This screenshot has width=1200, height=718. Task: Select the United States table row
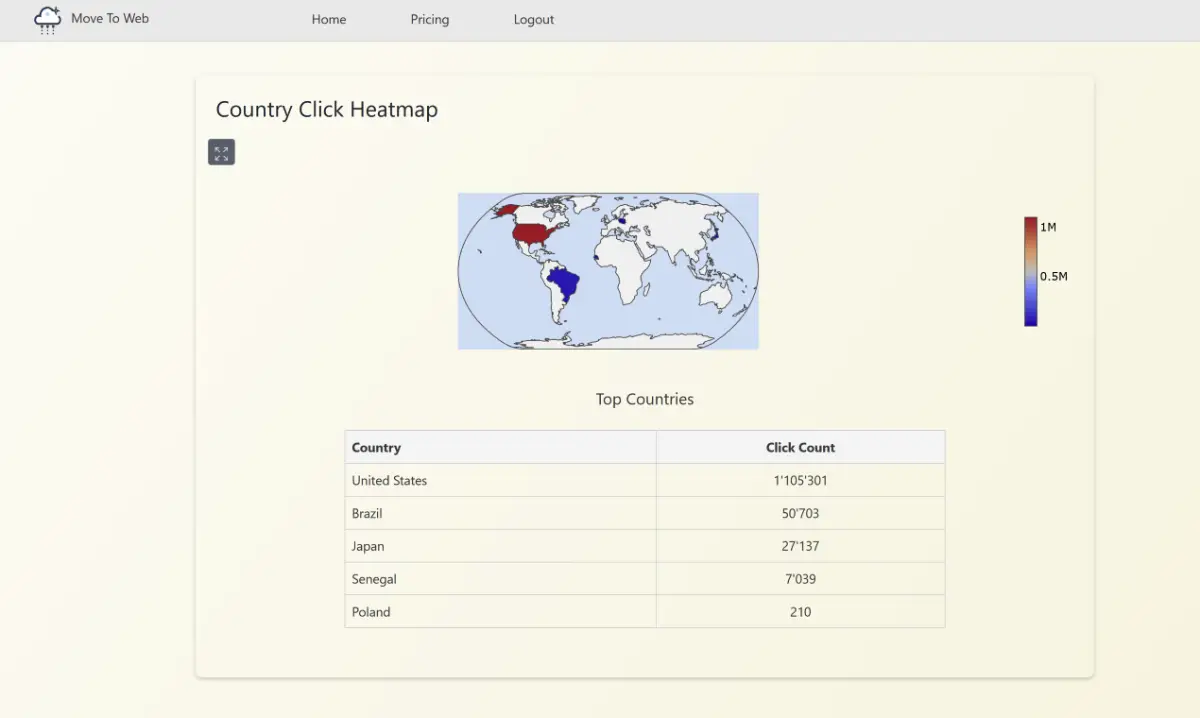tap(389, 480)
